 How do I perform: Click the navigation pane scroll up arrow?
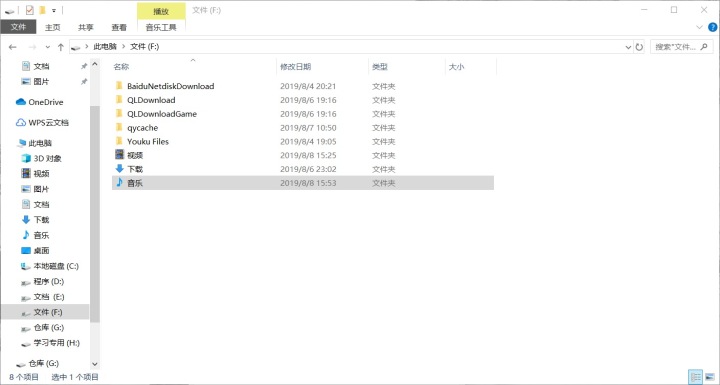point(95,64)
